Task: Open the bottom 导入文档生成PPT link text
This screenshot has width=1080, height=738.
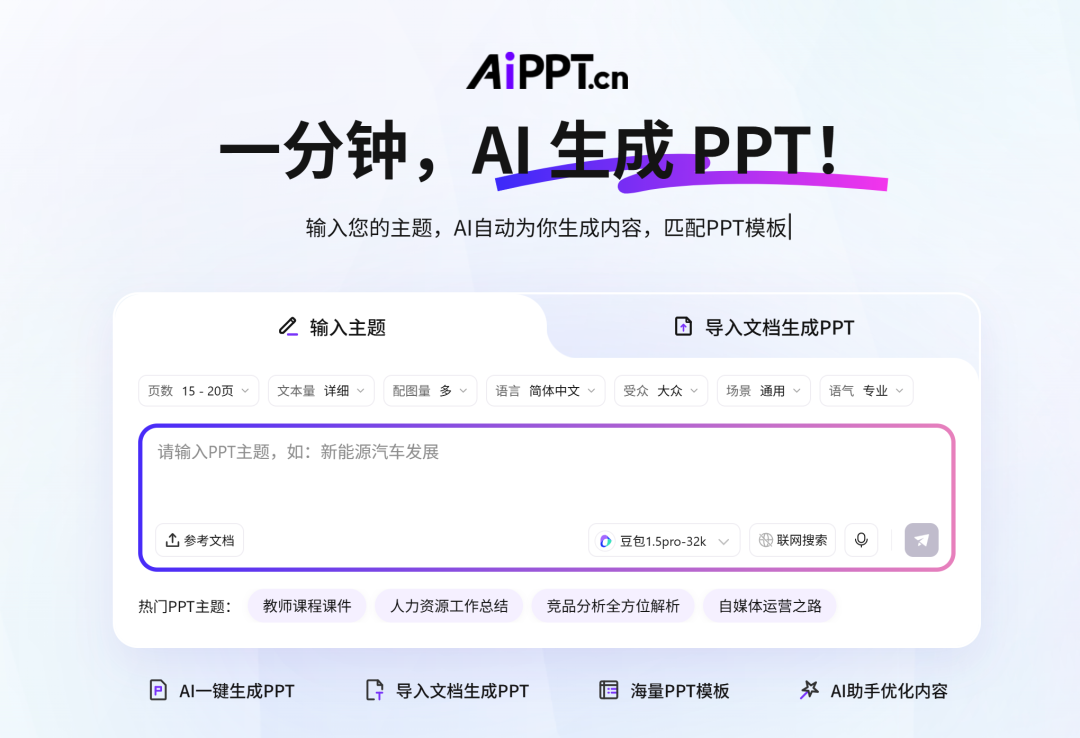Action: pos(462,690)
